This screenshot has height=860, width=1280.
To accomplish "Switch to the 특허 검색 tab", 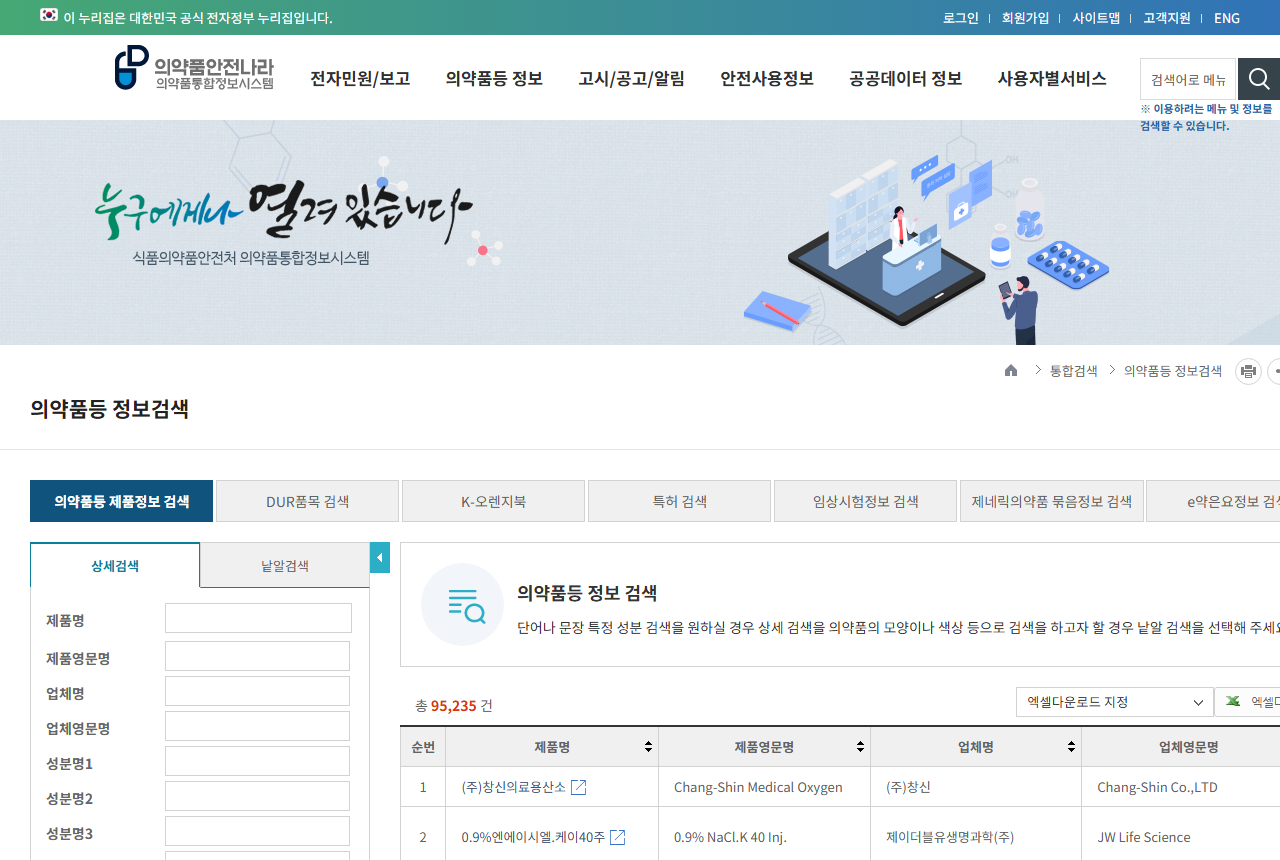I will tap(679, 501).
